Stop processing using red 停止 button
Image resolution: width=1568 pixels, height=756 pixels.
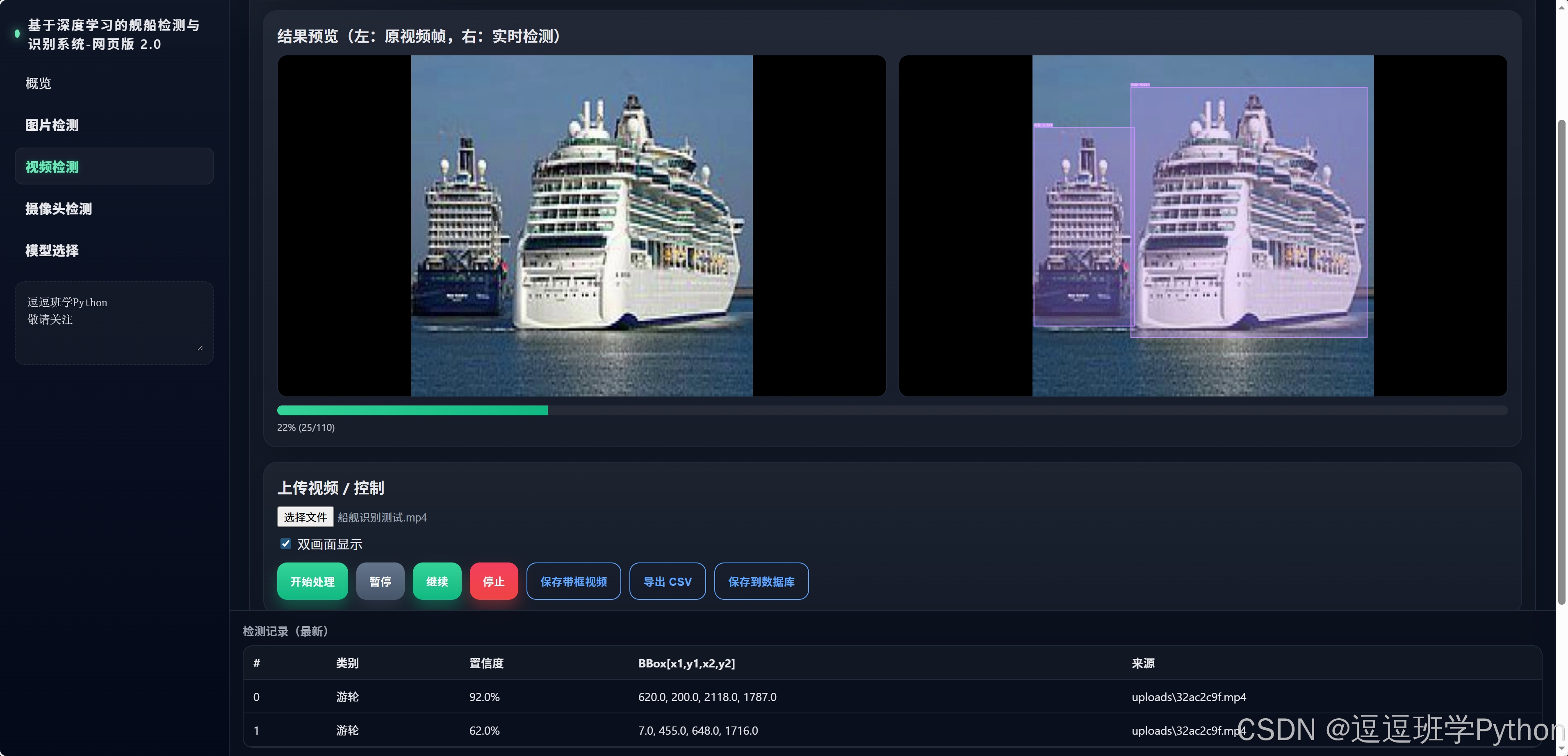493,581
